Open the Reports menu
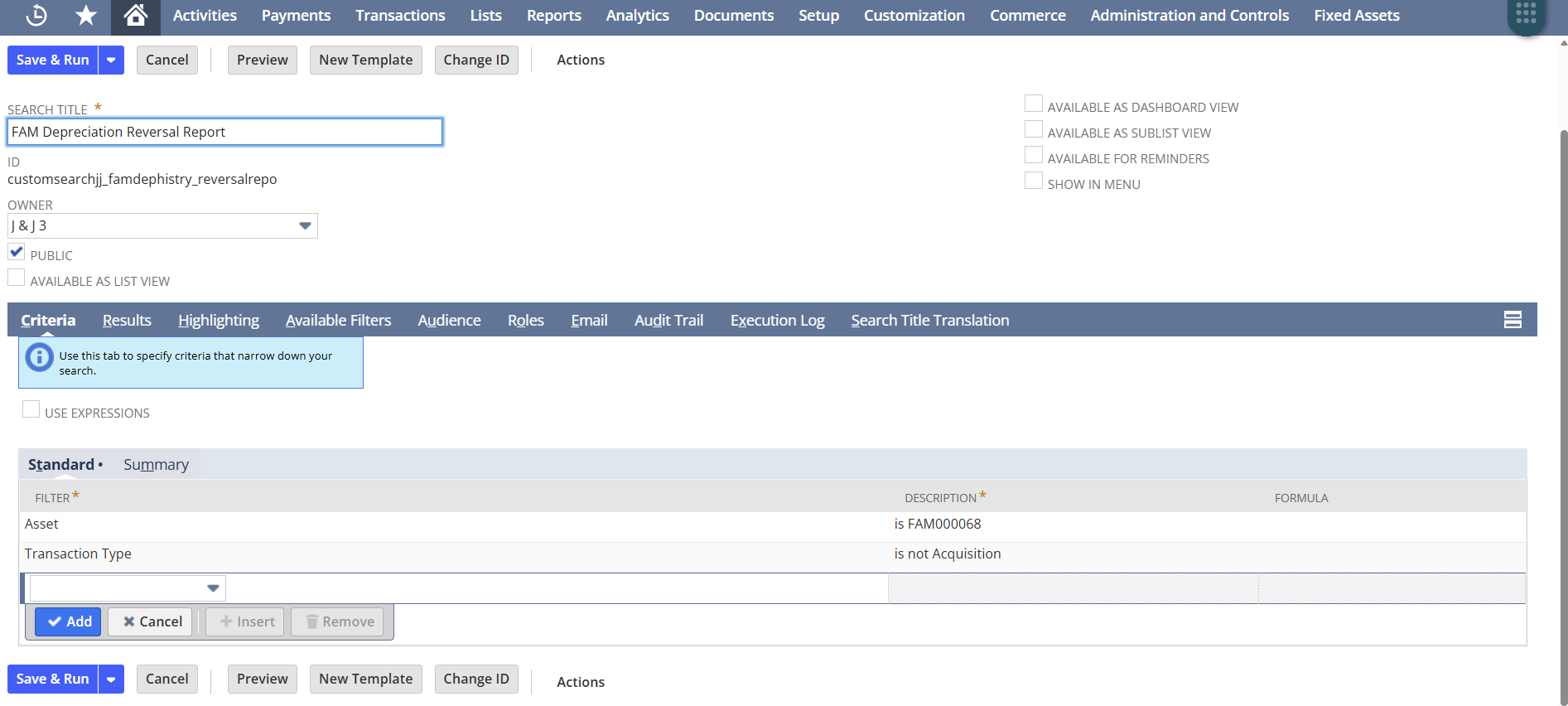 pyautogui.click(x=553, y=15)
